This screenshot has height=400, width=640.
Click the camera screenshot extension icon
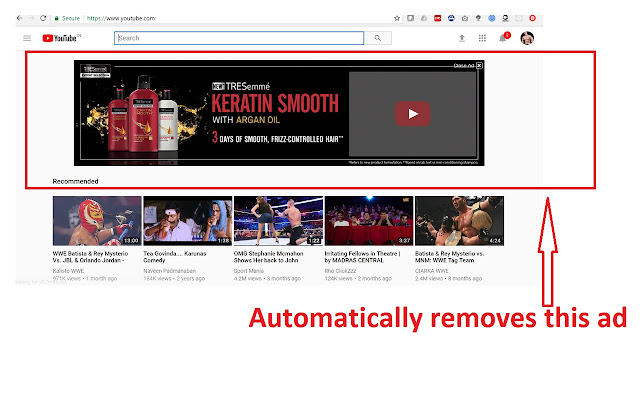tap(465, 18)
